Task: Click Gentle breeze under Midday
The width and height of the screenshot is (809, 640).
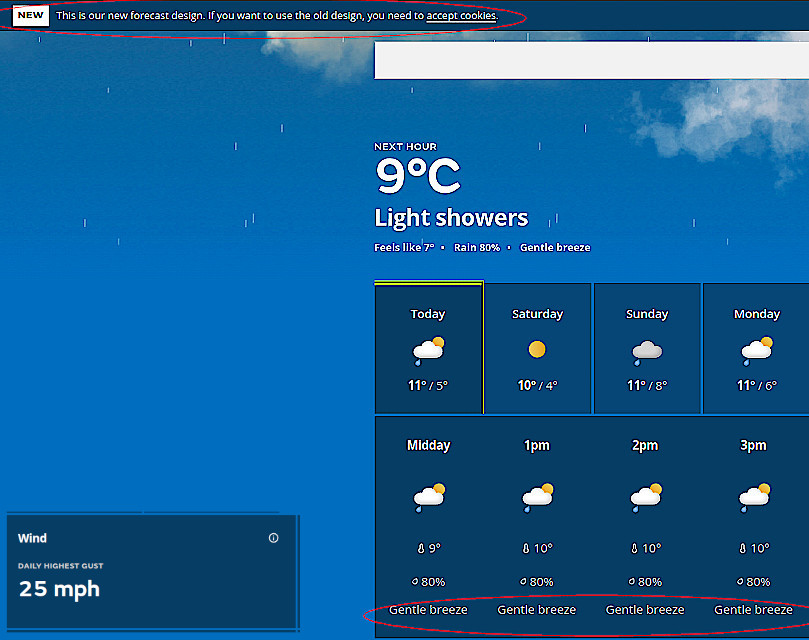Action: 428,610
